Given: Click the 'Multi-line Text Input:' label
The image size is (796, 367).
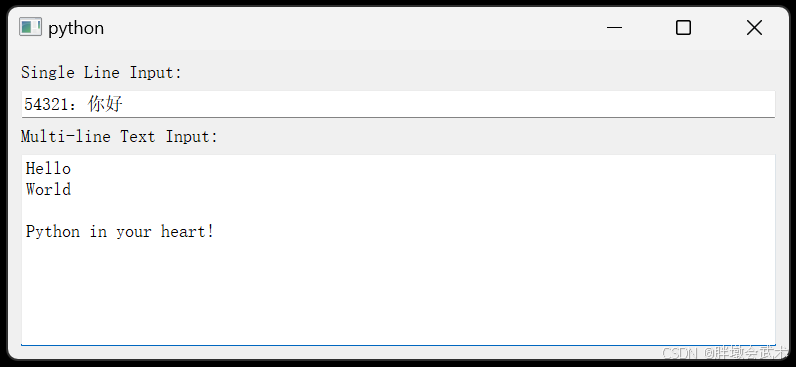Looking at the screenshot, I should pyautogui.click(x=119, y=137).
